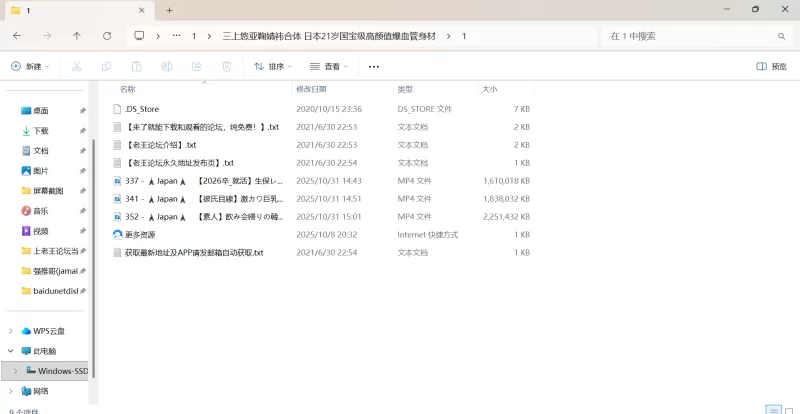
Task: Click the Cut scissors icon
Action: click(x=76, y=67)
